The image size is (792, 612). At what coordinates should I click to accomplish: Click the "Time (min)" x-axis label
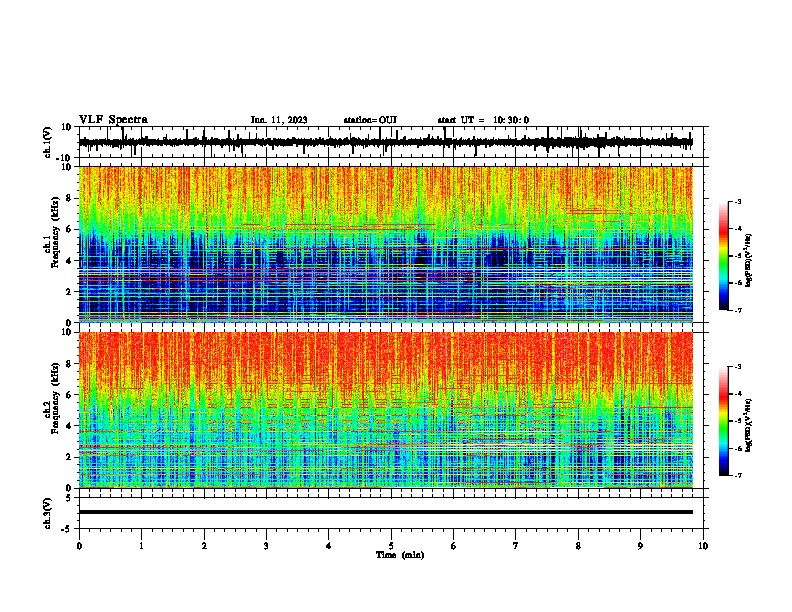point(400,555)
